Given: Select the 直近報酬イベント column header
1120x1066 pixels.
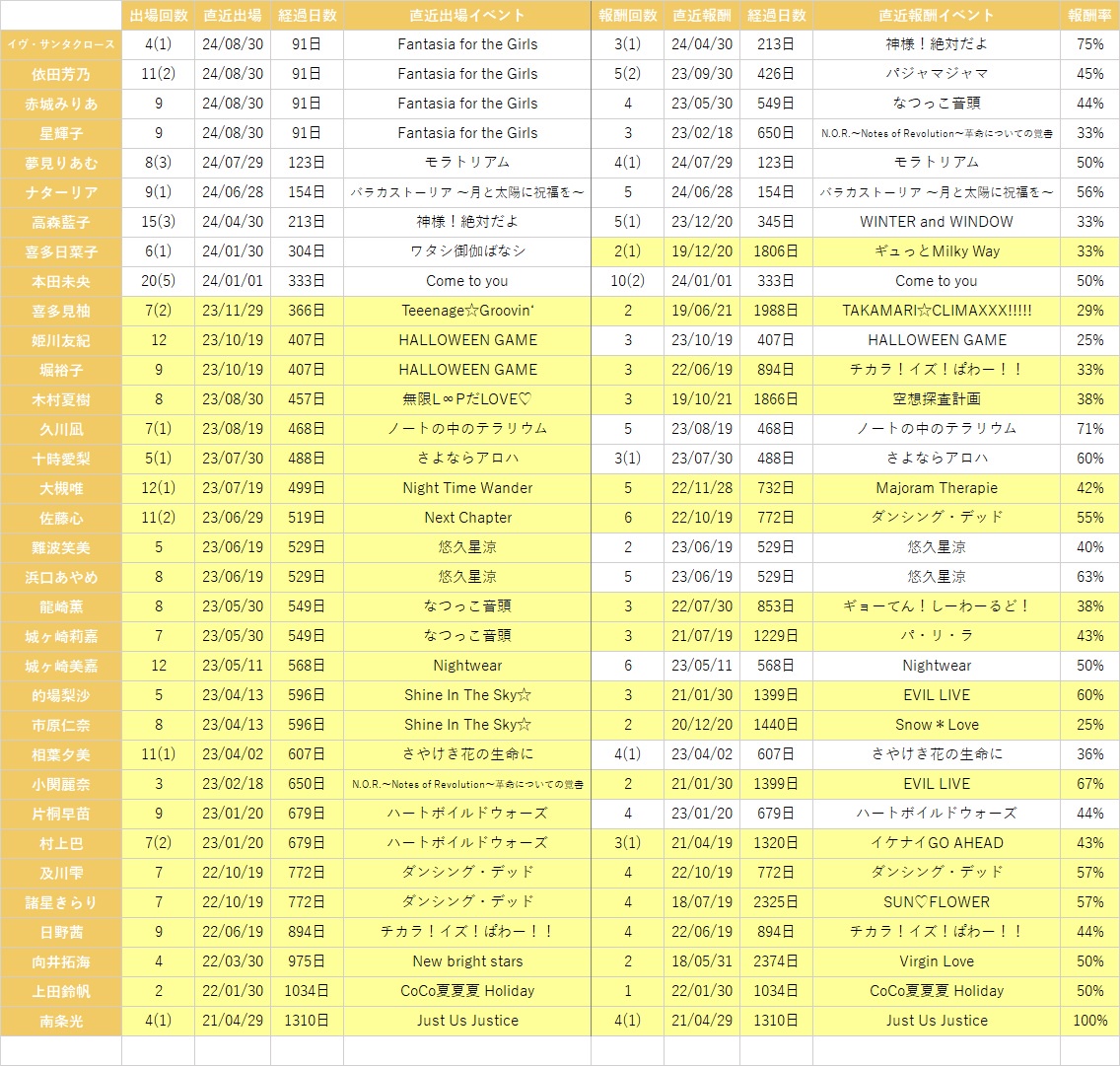Looking at the screenshot, I should (x=937, y=15).
